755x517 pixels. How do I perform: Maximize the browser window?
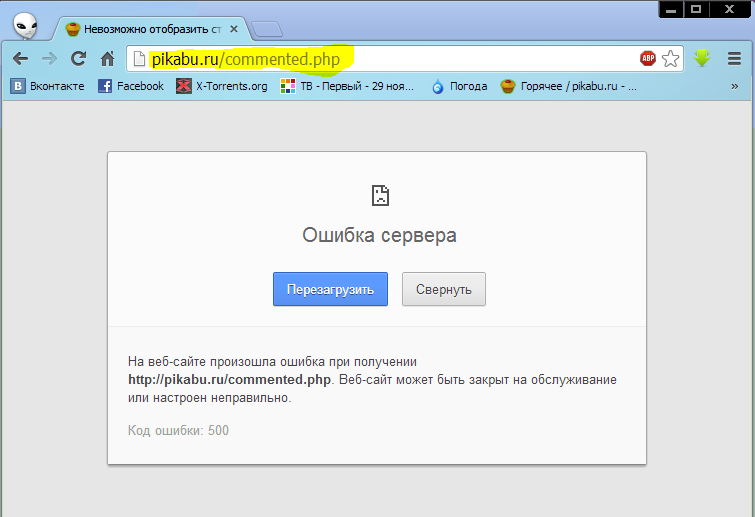click(696, 9)
